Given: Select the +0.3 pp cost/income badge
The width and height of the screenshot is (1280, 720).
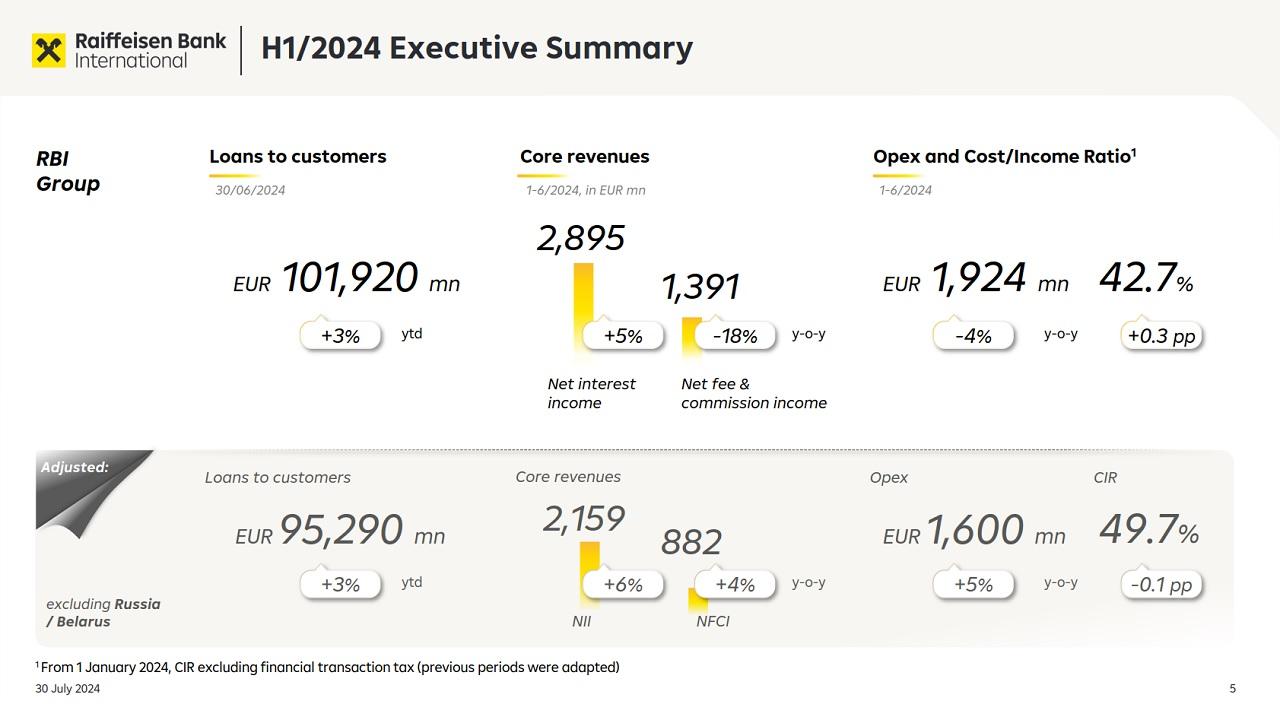Looking at the screenshot, I should [x=1161, y=336].
